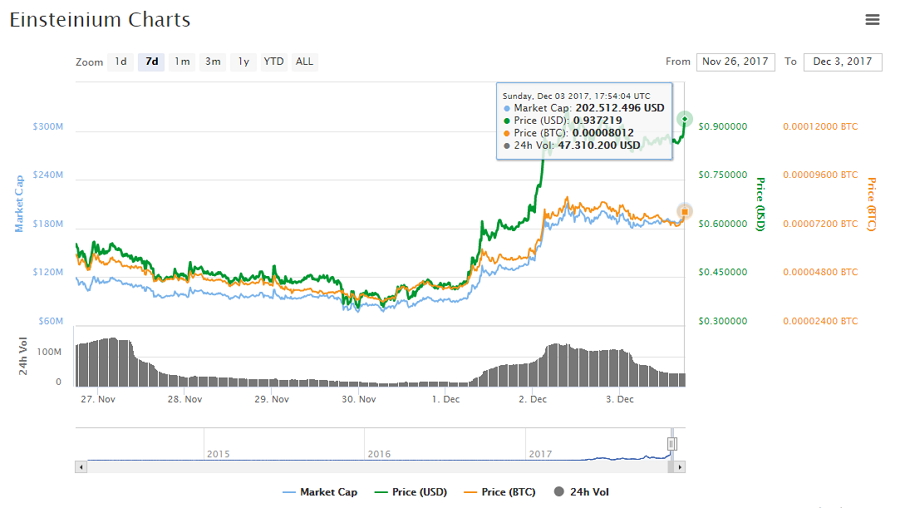Image resolution: width=900 pixels, height=508 pixels.
Task: Click the Einsteinium Charts title
Action: click(100, 20)
